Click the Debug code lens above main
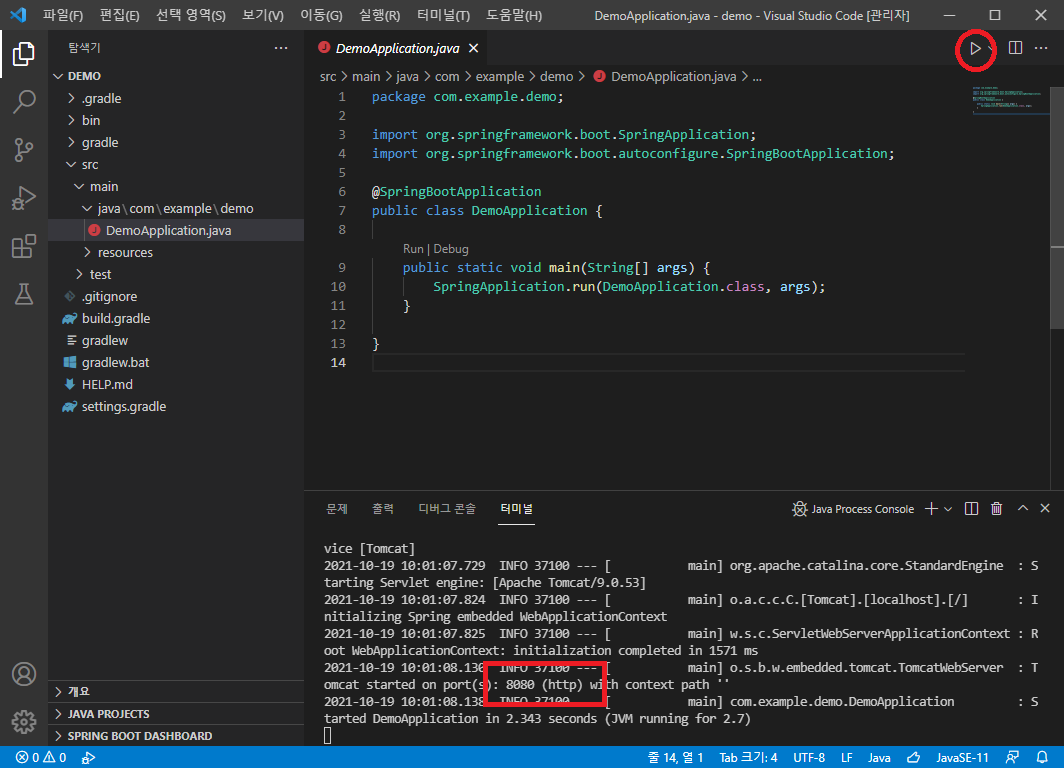The width and height of the screenshot is (1064, 768). 451,249
